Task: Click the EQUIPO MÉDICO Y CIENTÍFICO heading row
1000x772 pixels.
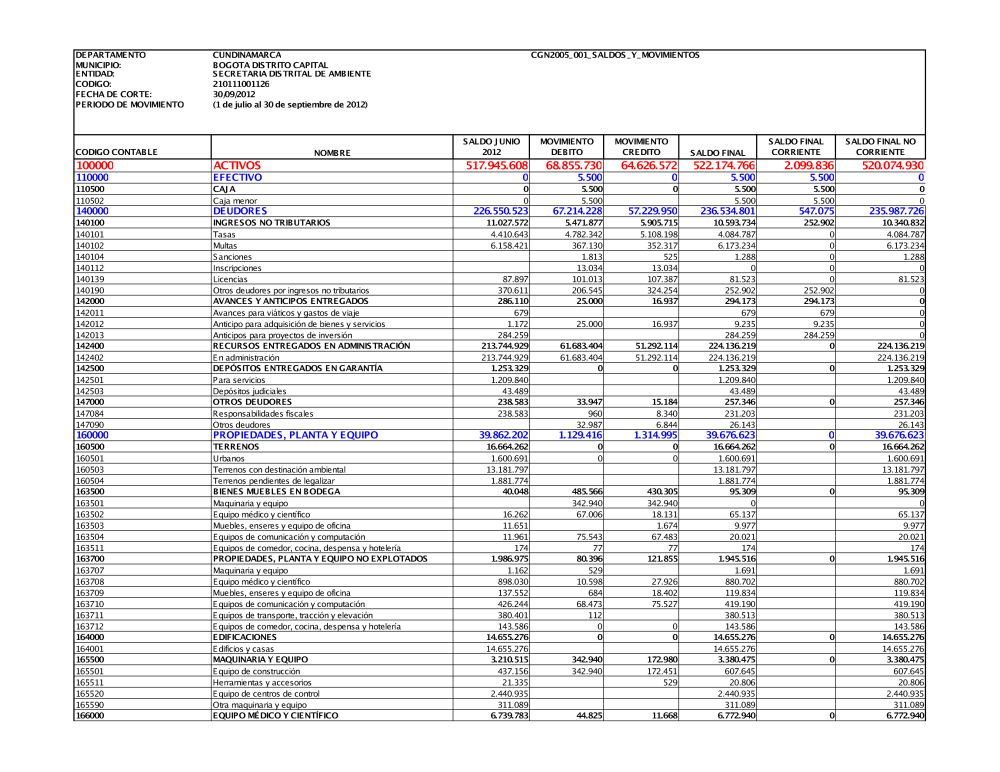Action: pyautogui.click(x=276, y=715)
